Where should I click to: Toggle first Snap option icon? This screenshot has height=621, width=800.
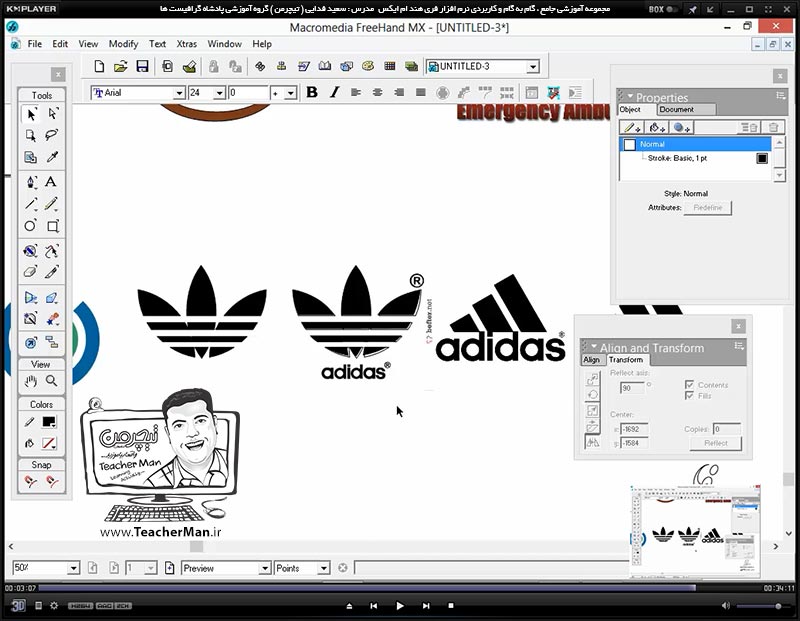coord(31,481)
